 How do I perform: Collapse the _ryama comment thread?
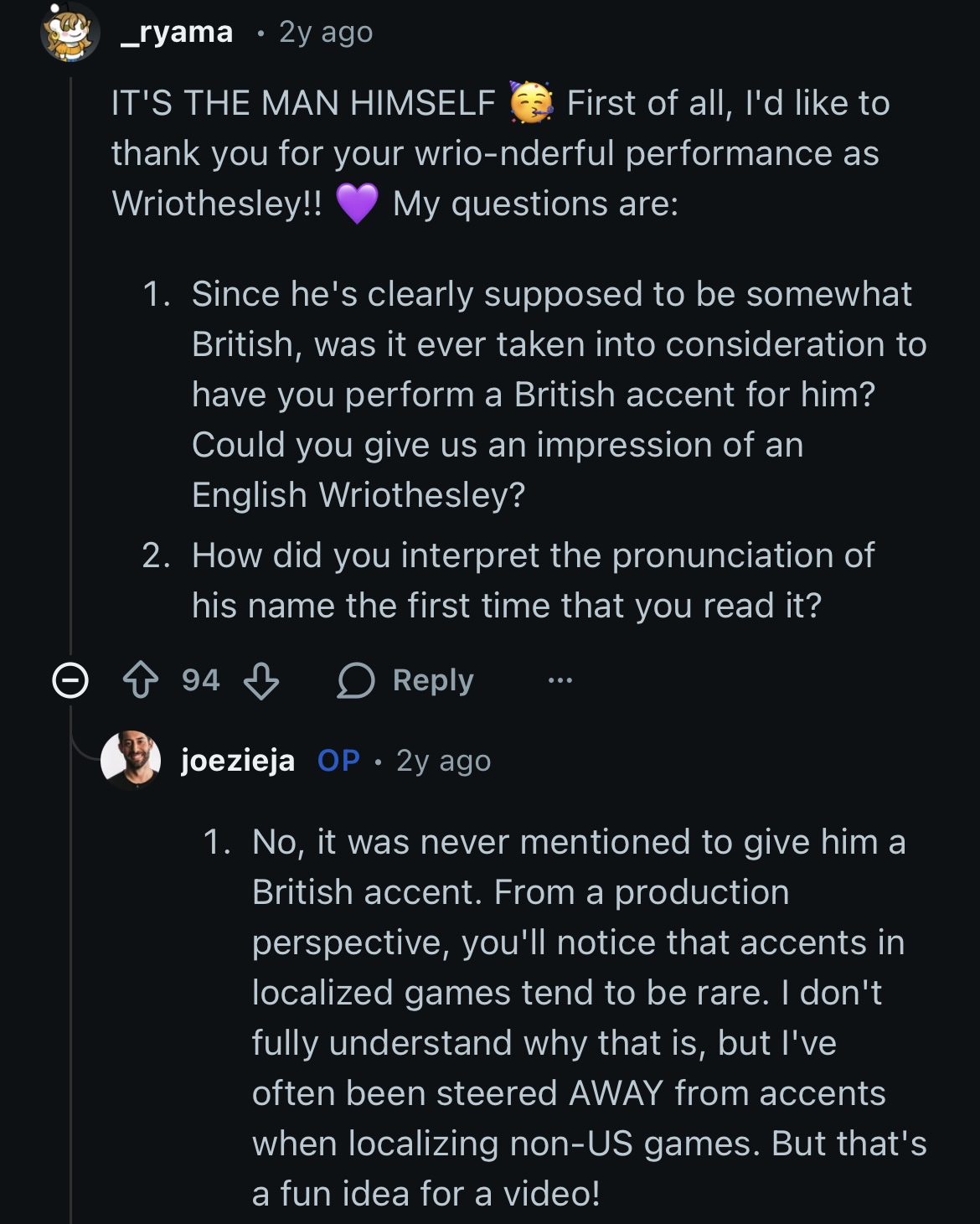coord(70,680)
